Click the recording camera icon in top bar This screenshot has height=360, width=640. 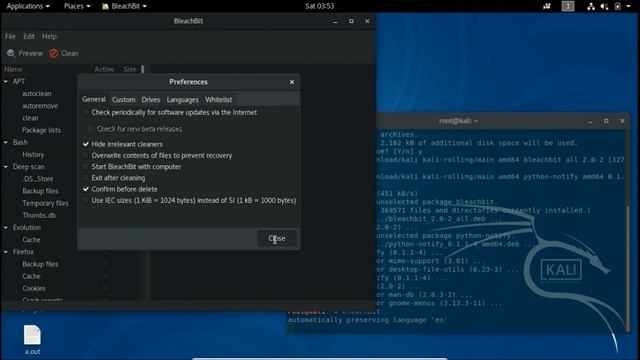tap(547, 6)
